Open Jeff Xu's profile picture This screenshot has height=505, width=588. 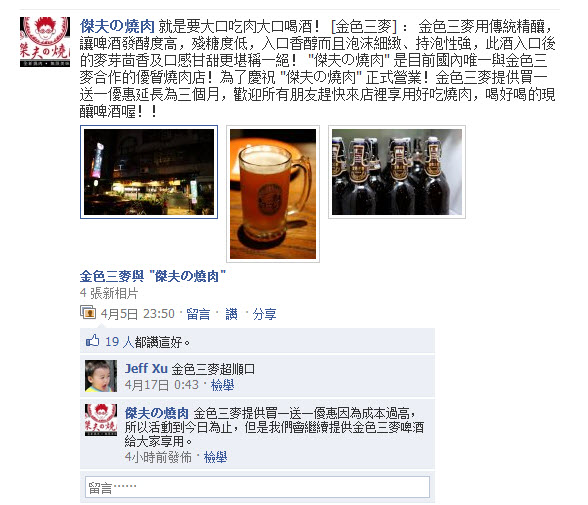101,376
